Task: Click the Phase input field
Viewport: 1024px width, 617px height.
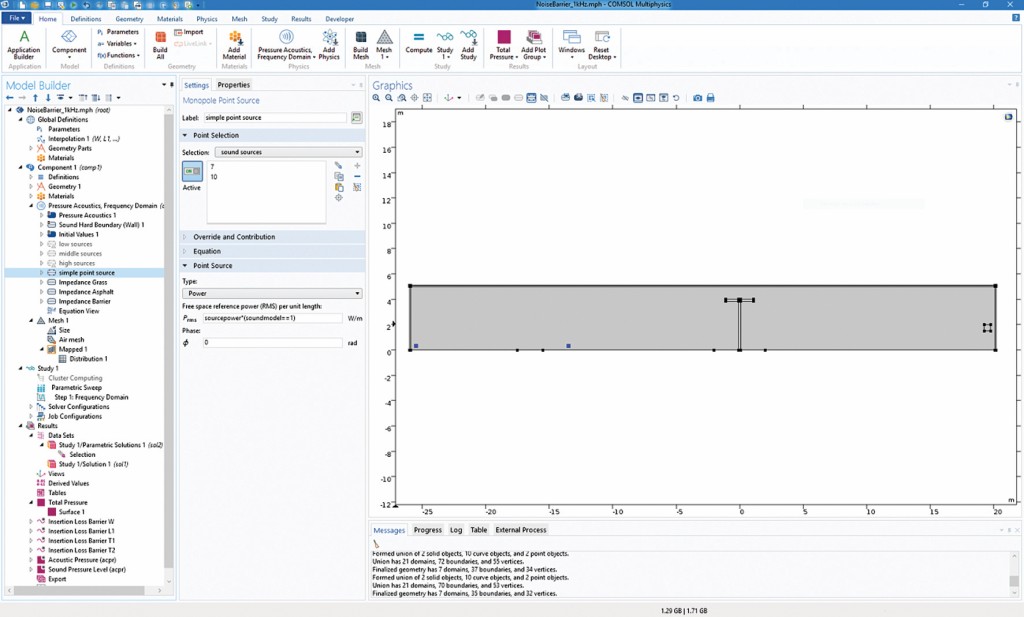Action: (x=272, y=342)
